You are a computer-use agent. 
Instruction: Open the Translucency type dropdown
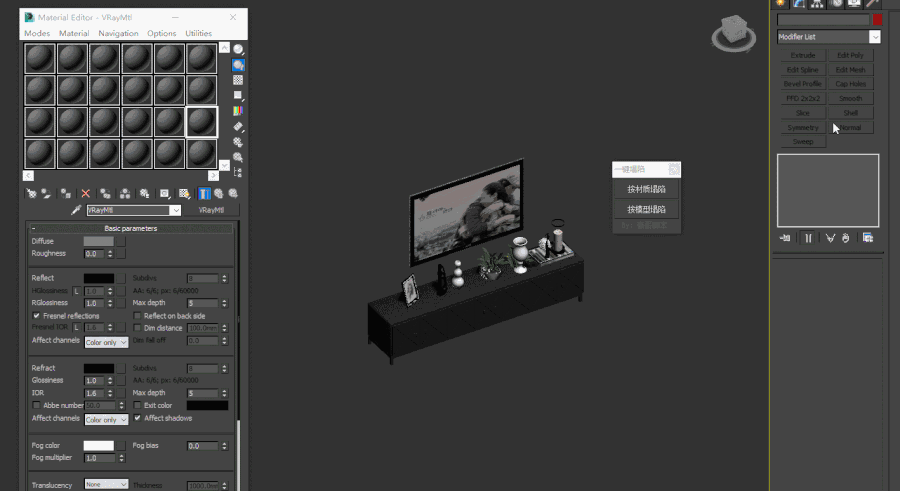106,485
